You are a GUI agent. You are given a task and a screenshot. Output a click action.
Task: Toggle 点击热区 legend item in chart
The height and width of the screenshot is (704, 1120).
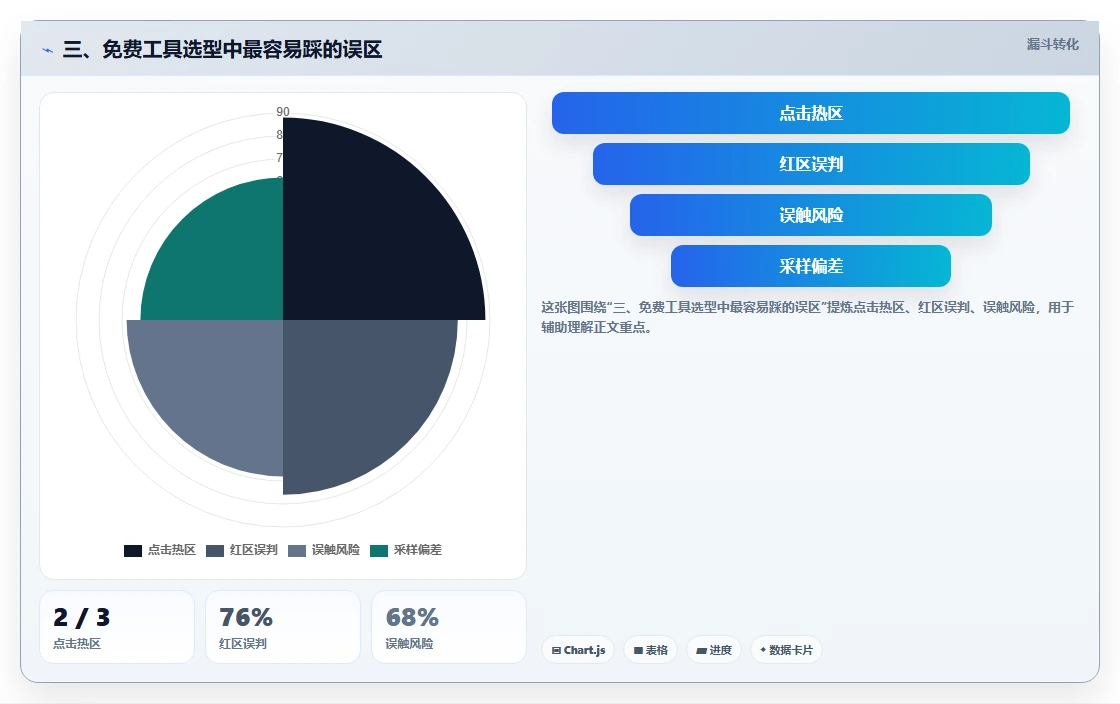(x=160, y=550)
